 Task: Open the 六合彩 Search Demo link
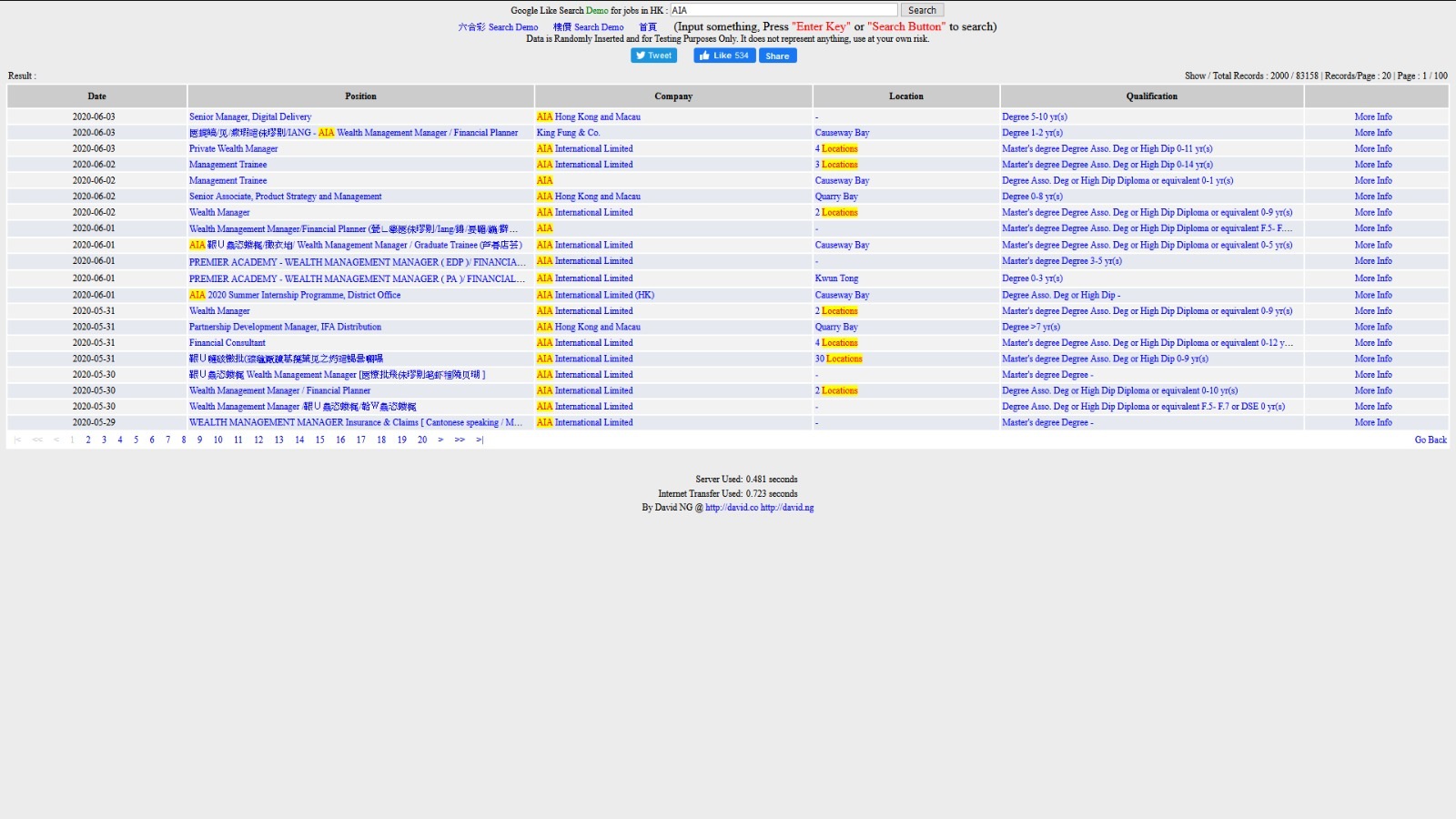point(498,27)
